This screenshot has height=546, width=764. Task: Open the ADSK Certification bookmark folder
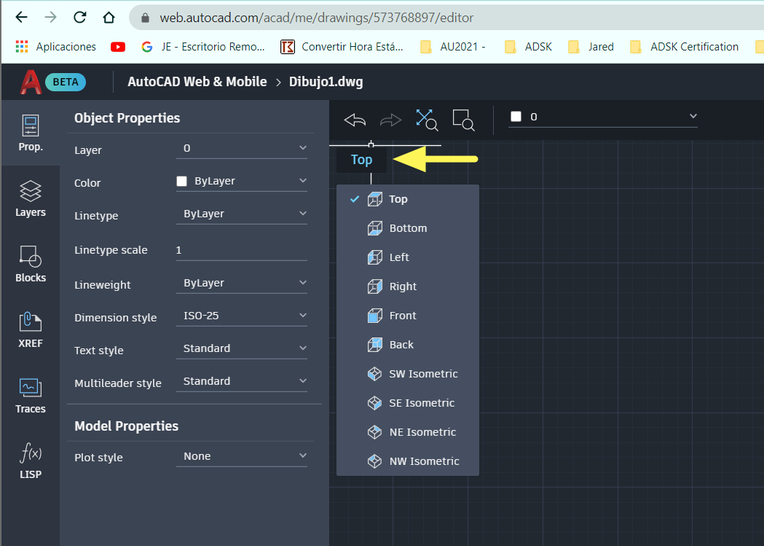pos(684,47)
